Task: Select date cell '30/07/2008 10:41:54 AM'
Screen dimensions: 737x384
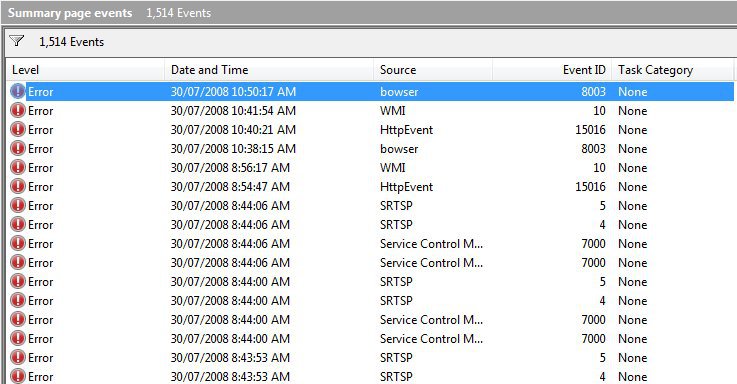Action: [x=233, y=110]
